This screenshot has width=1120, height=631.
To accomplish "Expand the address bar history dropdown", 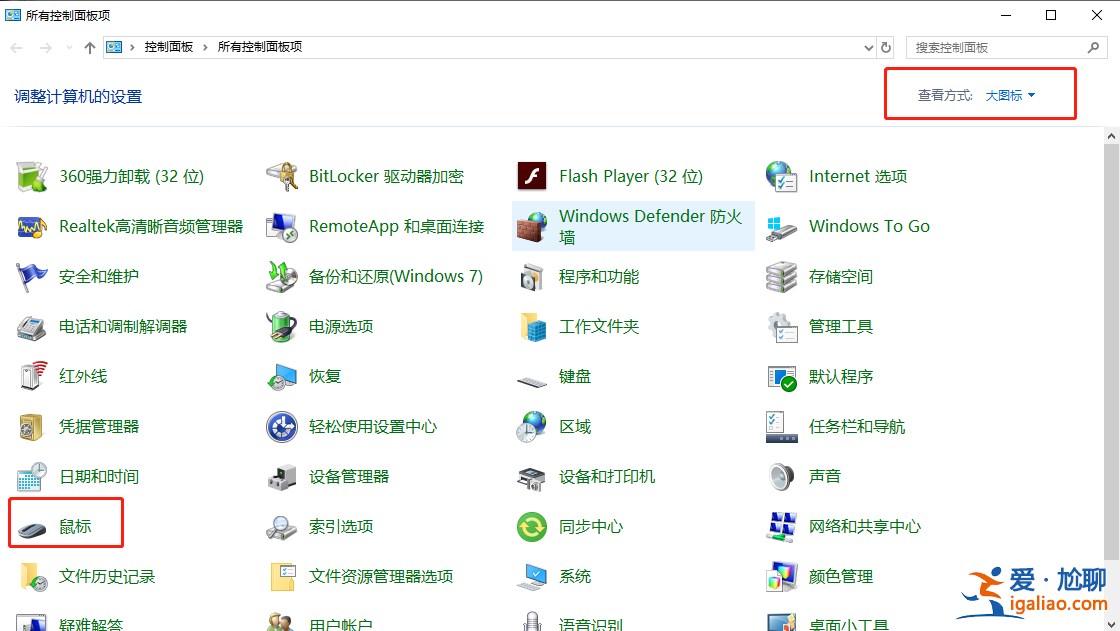I will click(869, 47).
